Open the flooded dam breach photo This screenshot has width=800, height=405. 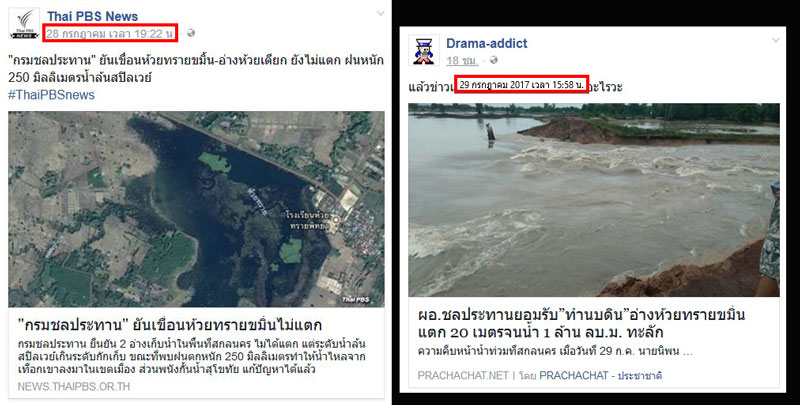click(594, 200)
